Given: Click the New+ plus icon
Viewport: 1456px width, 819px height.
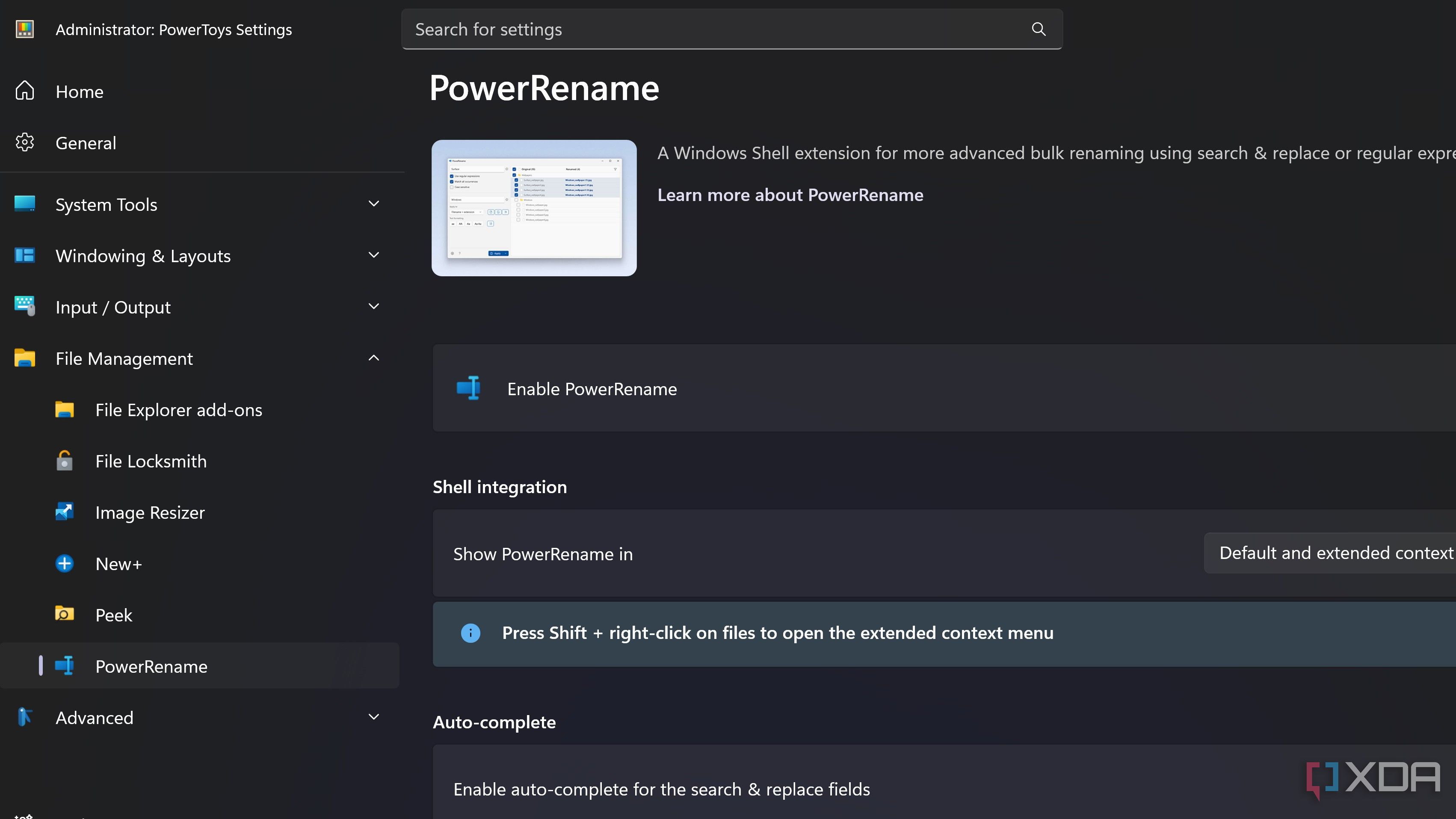Looking at the screenshot, I should pos(64,563).
